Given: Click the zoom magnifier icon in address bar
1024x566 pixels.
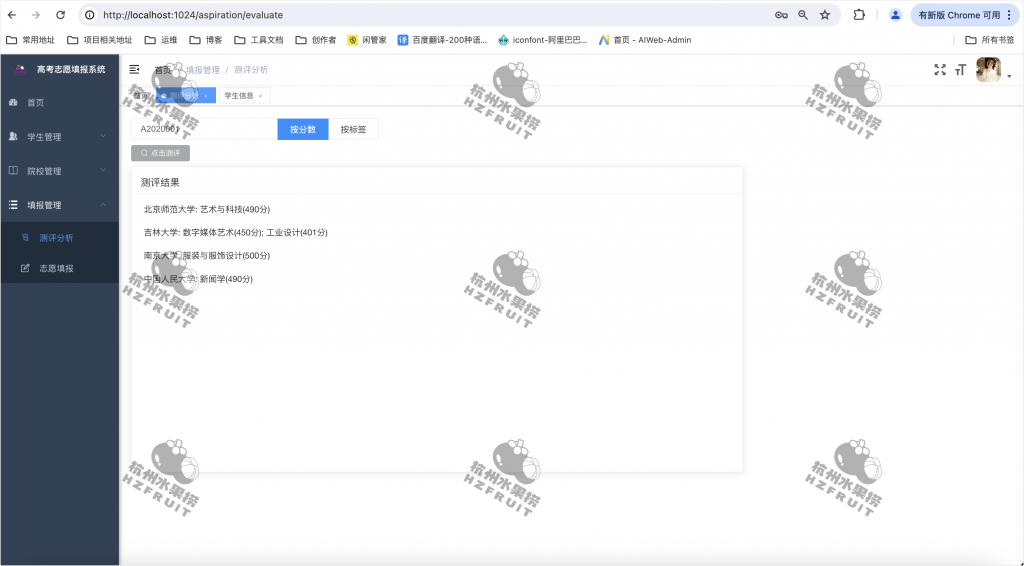Looking at the screenshot, I should 803,15.
